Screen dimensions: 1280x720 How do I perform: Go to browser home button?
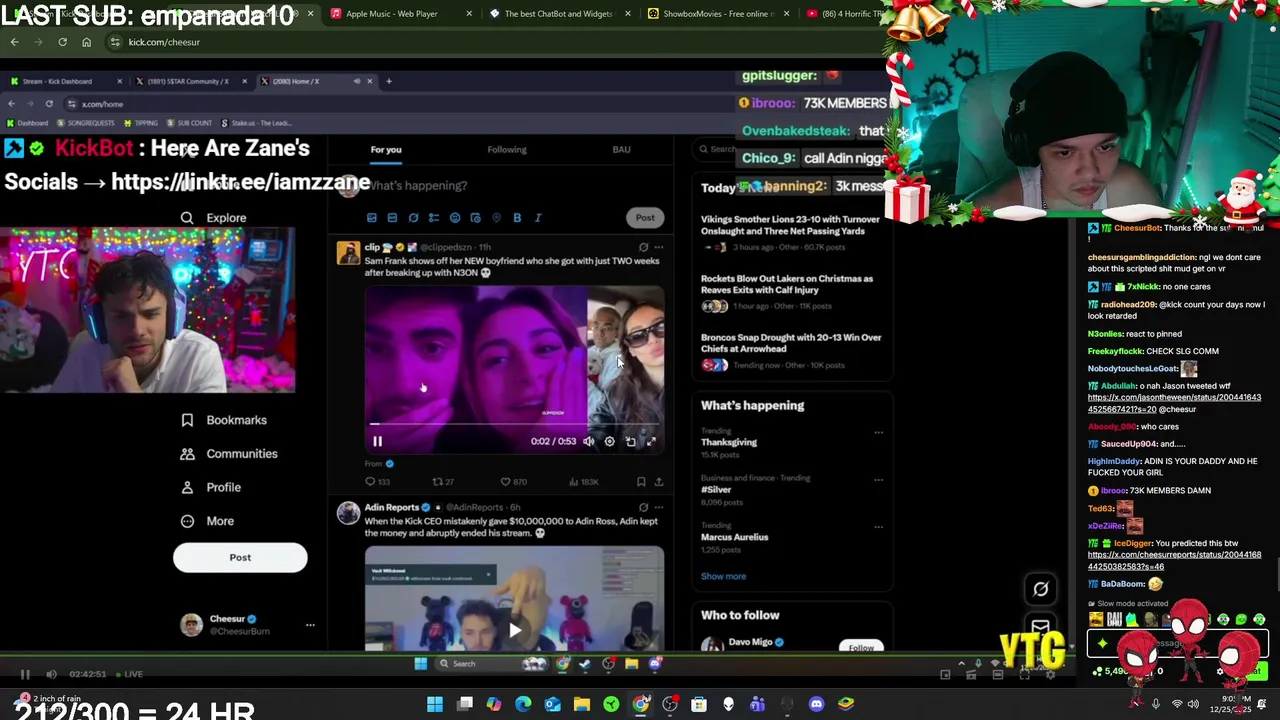tap(86, 42)
